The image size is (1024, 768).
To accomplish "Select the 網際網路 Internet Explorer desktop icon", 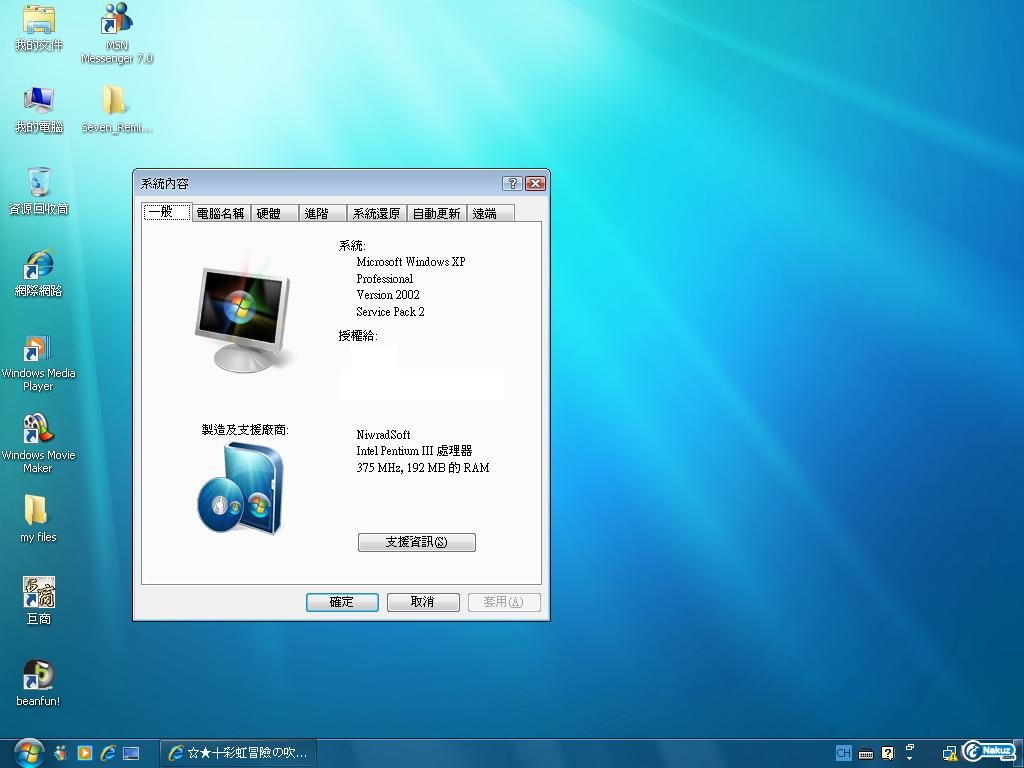I will [39, 273].
